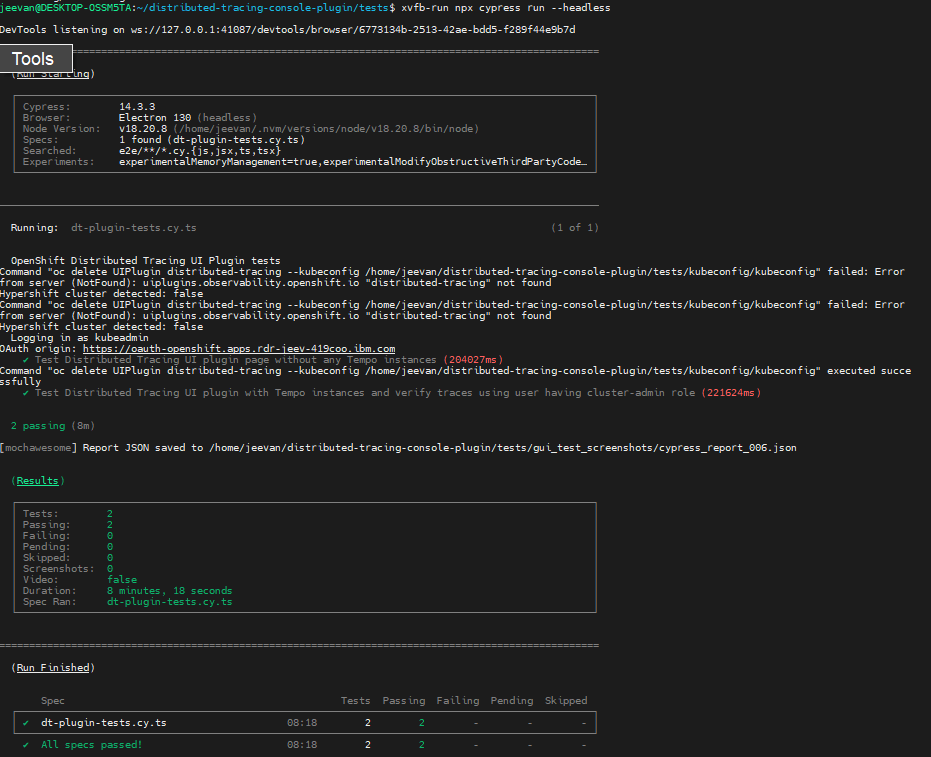Click 'OpenShift Distributed Tracing UI Plugin tests' title
The image size is (931, 757).
point(145,261)
